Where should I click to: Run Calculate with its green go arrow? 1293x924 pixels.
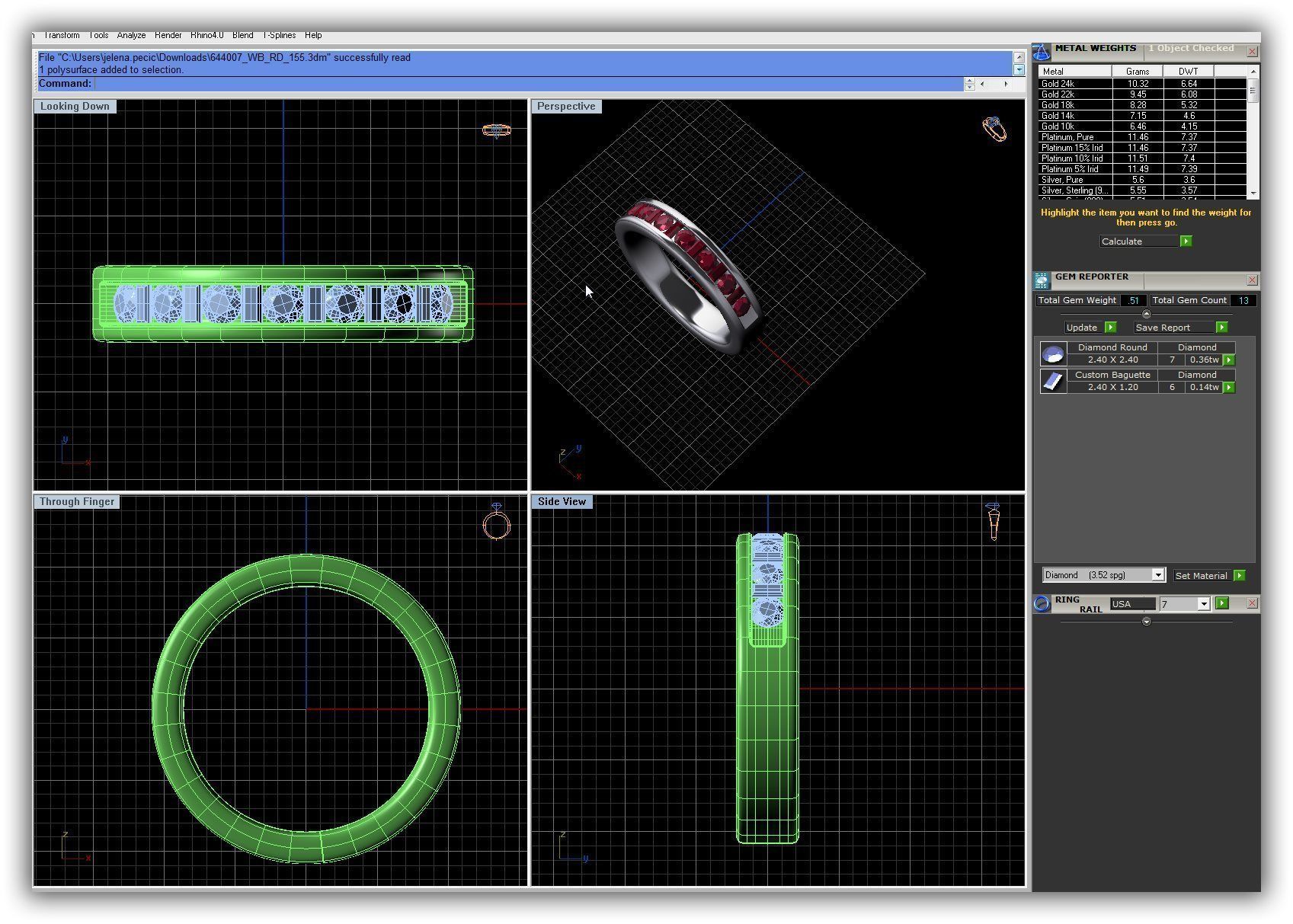click(x=1186, y=241)
